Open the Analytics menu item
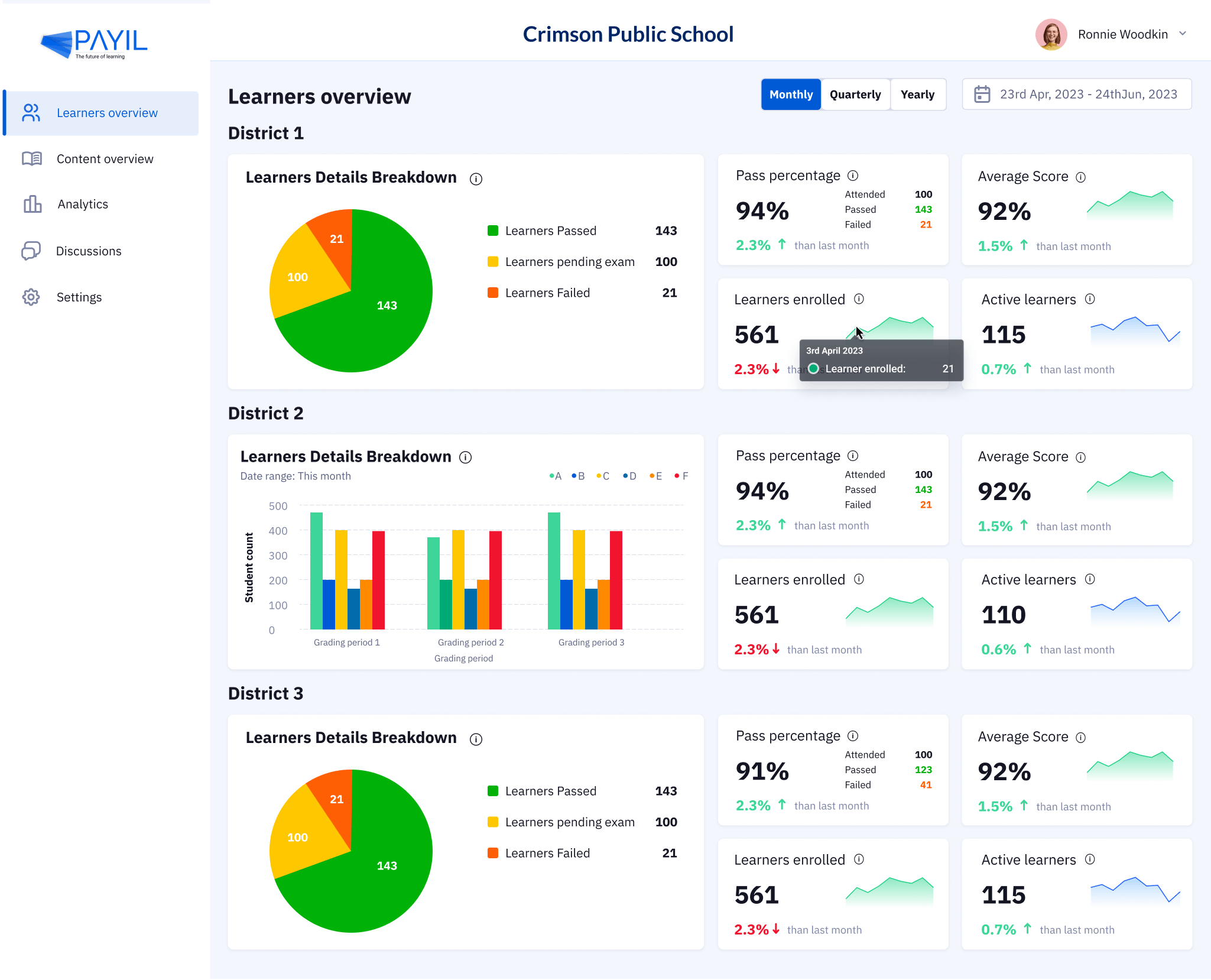 83,205
